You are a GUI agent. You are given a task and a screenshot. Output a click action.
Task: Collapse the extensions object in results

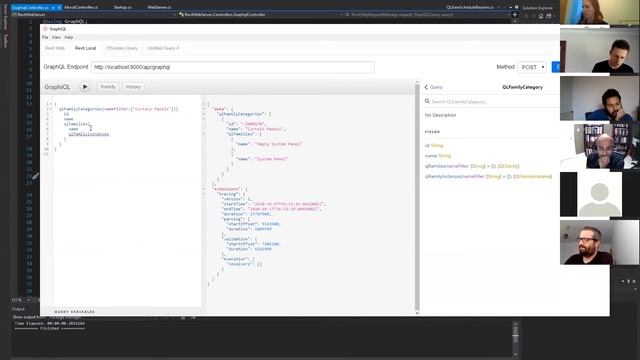(204, 189)
